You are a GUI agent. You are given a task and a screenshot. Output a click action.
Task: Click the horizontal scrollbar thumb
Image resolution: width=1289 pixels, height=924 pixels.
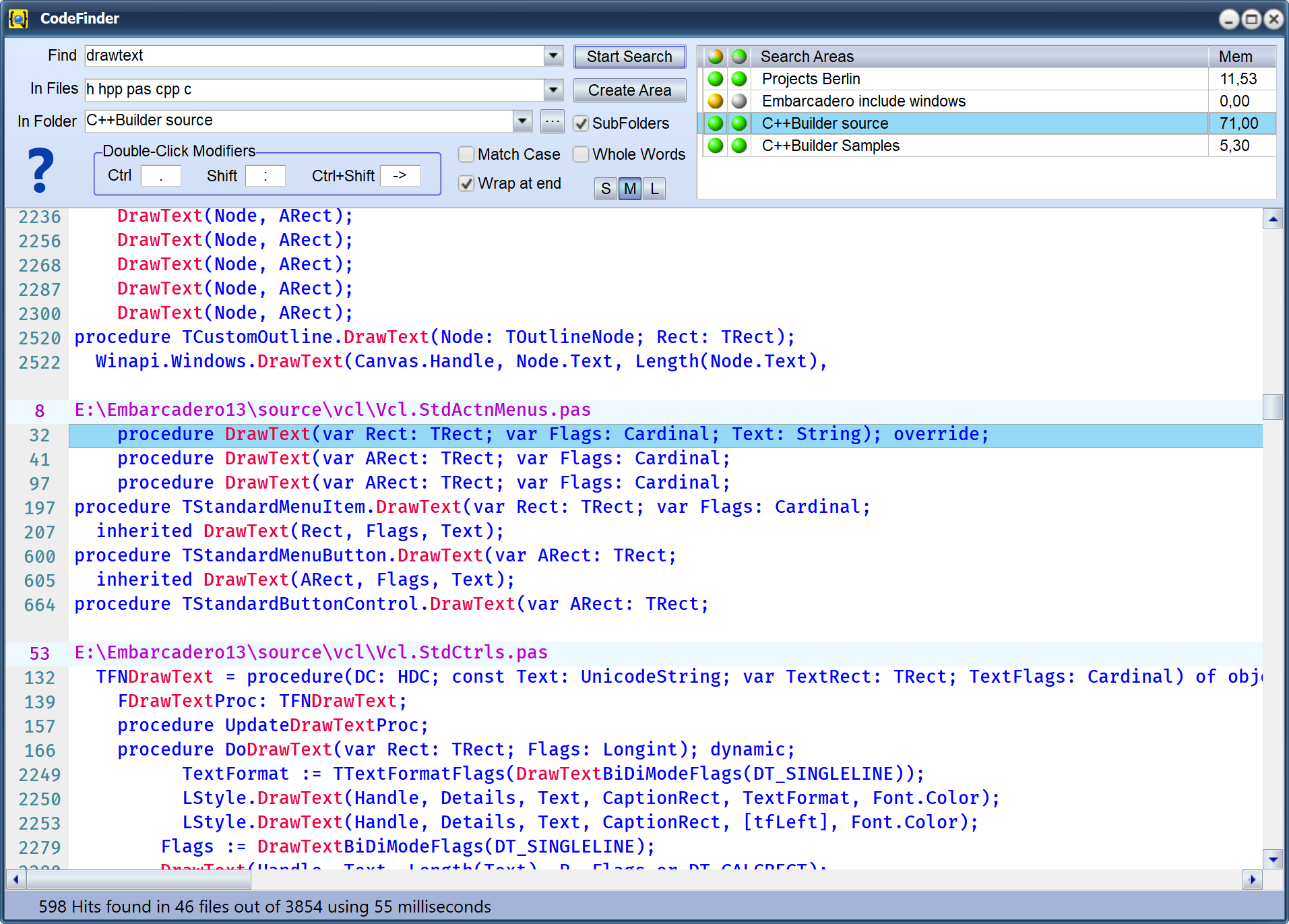[138, 879]
